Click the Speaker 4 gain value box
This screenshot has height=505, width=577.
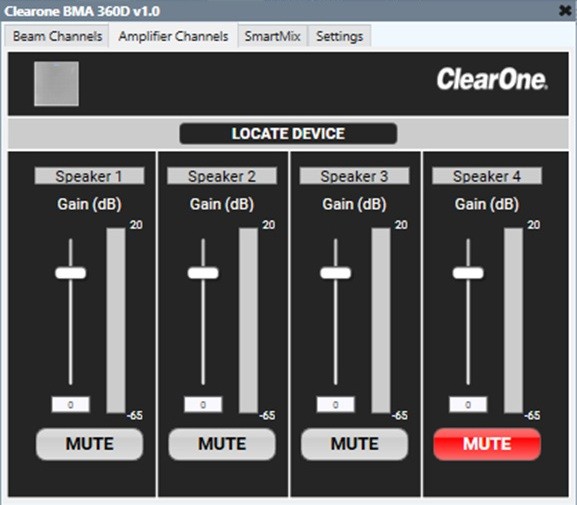468,405
